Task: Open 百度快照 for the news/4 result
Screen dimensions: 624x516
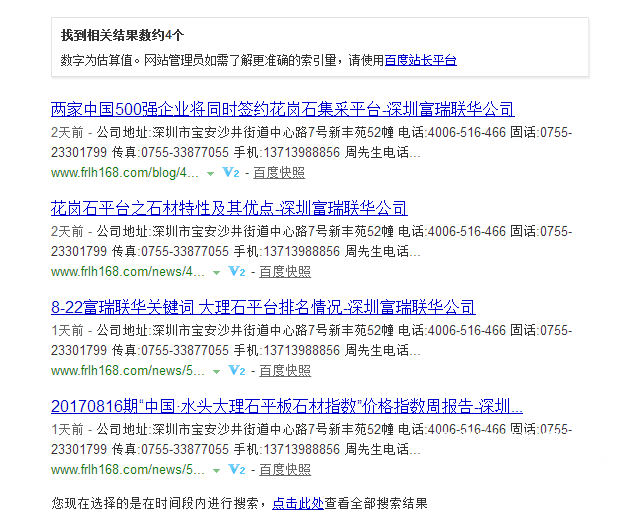Action: 285,272
